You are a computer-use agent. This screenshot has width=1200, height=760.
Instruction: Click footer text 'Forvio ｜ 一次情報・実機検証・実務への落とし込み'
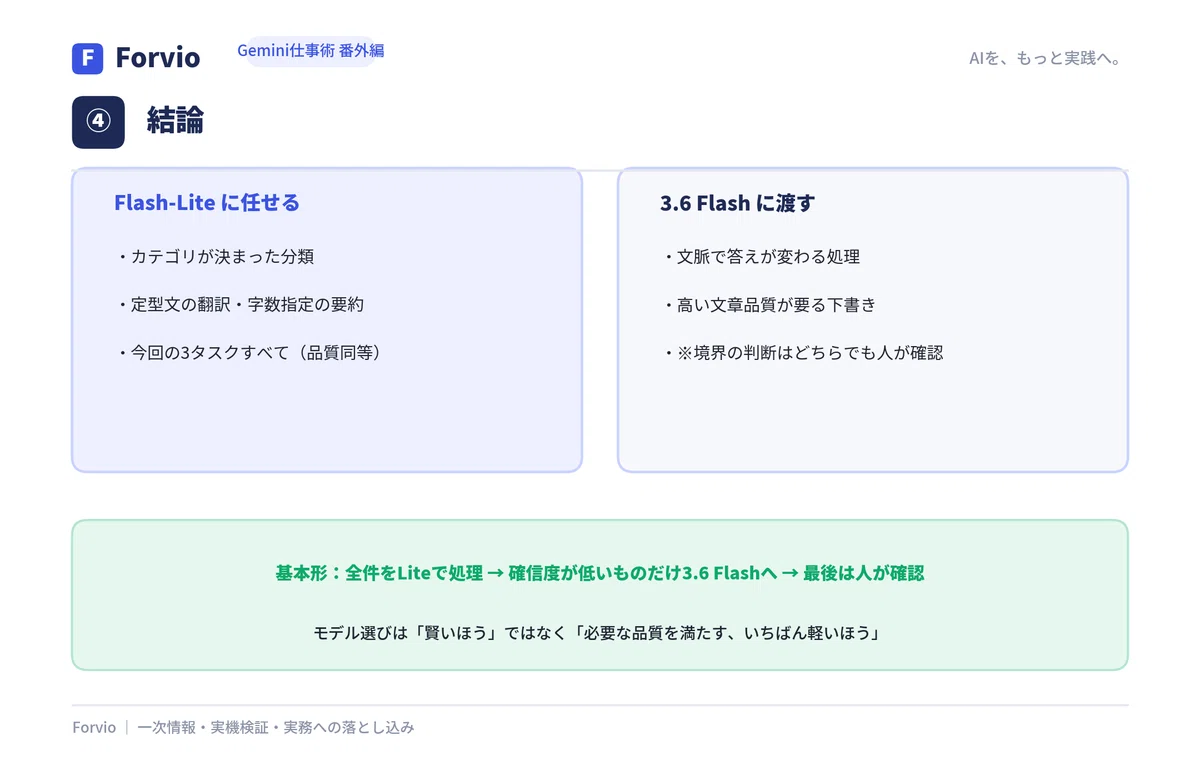243,728
